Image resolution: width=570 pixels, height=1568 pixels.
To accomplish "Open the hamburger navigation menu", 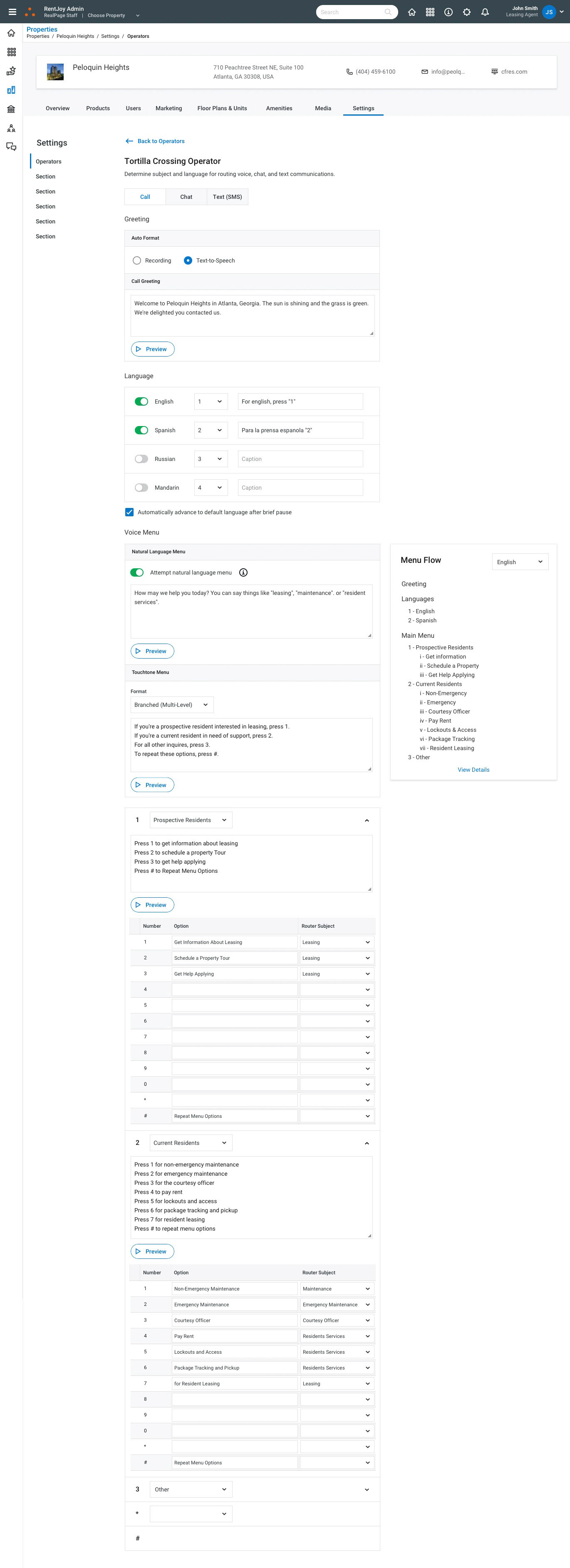I will tap(12, 12).
